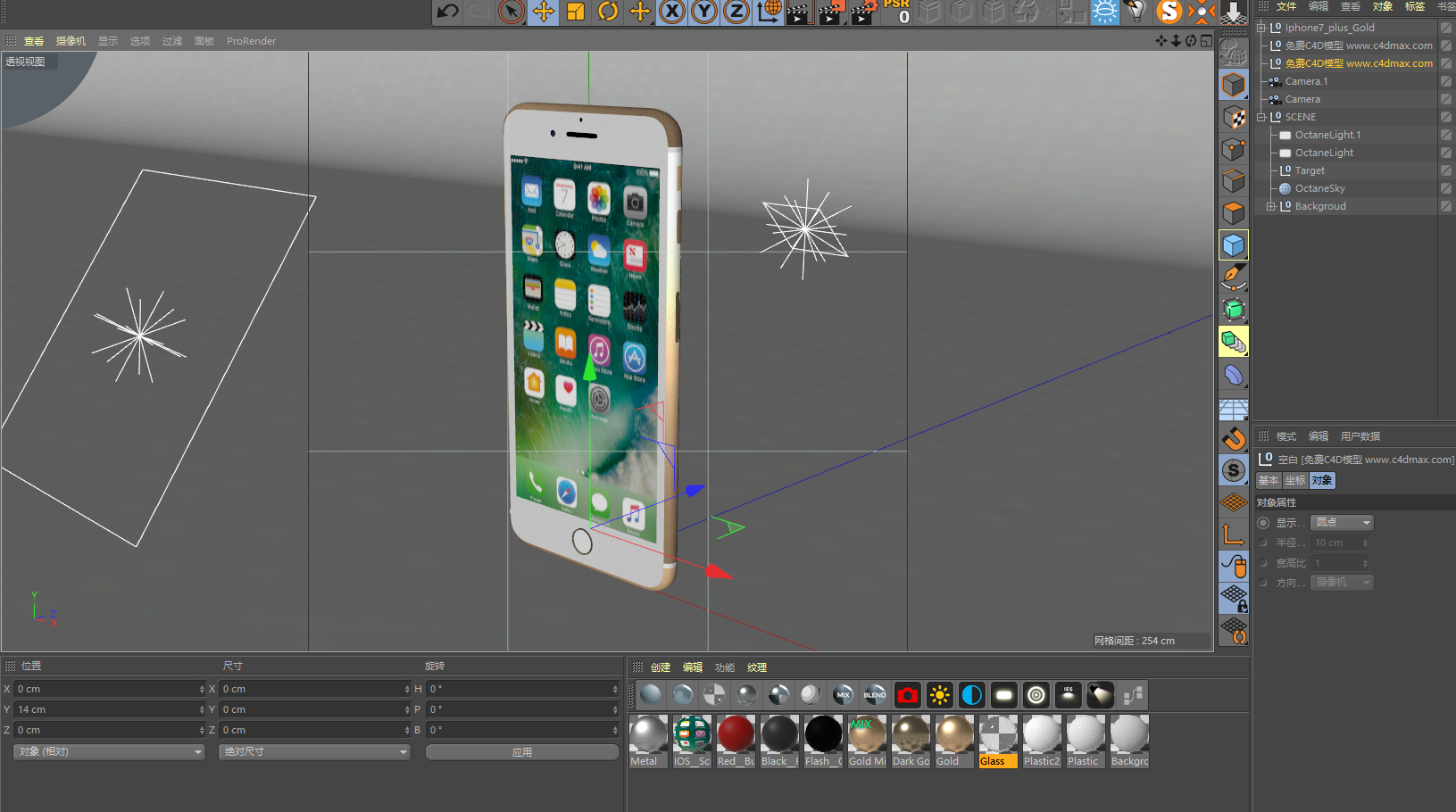Click the Octane BLEND material icon
The width and height of the screenshot is (1456, 812).
(x=875, y=695)
